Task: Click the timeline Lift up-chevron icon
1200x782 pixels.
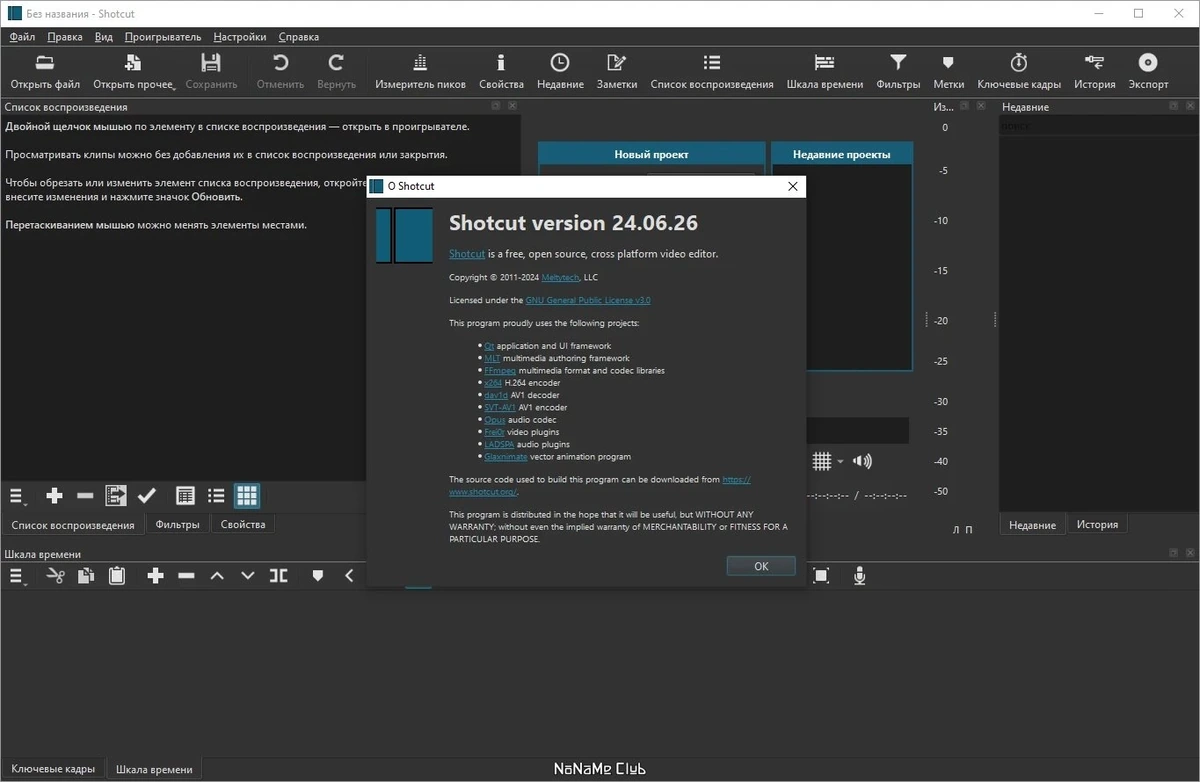Action: 217,575
